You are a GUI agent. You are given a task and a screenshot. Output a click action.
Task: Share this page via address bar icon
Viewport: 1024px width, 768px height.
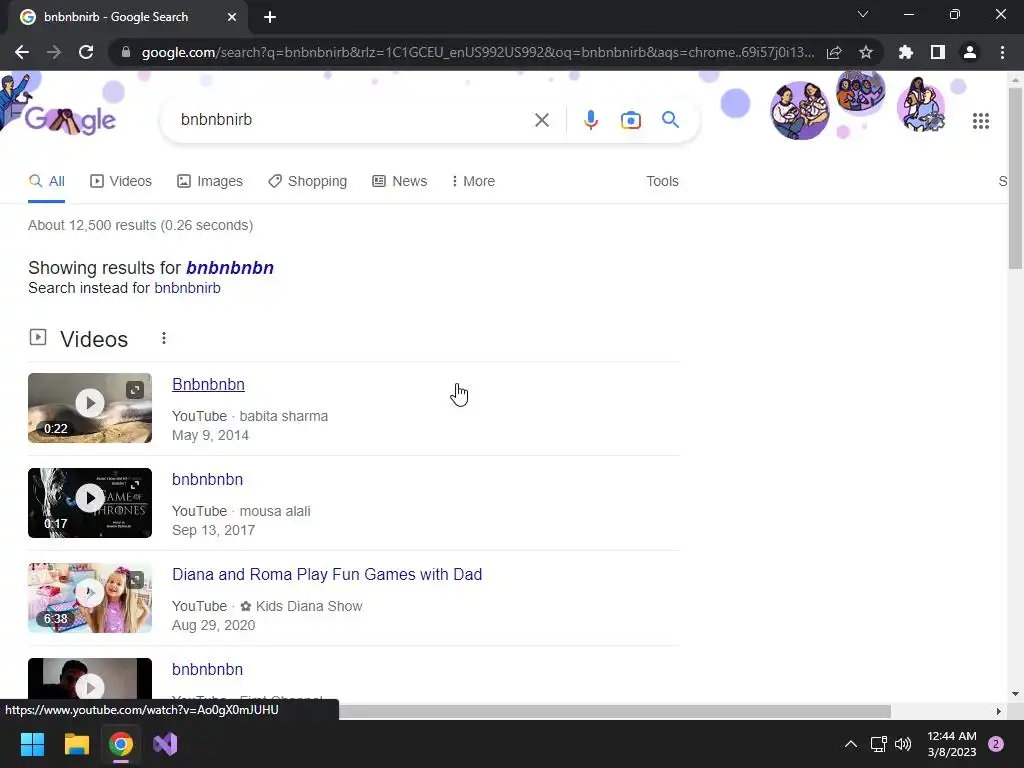click(834, 52)
